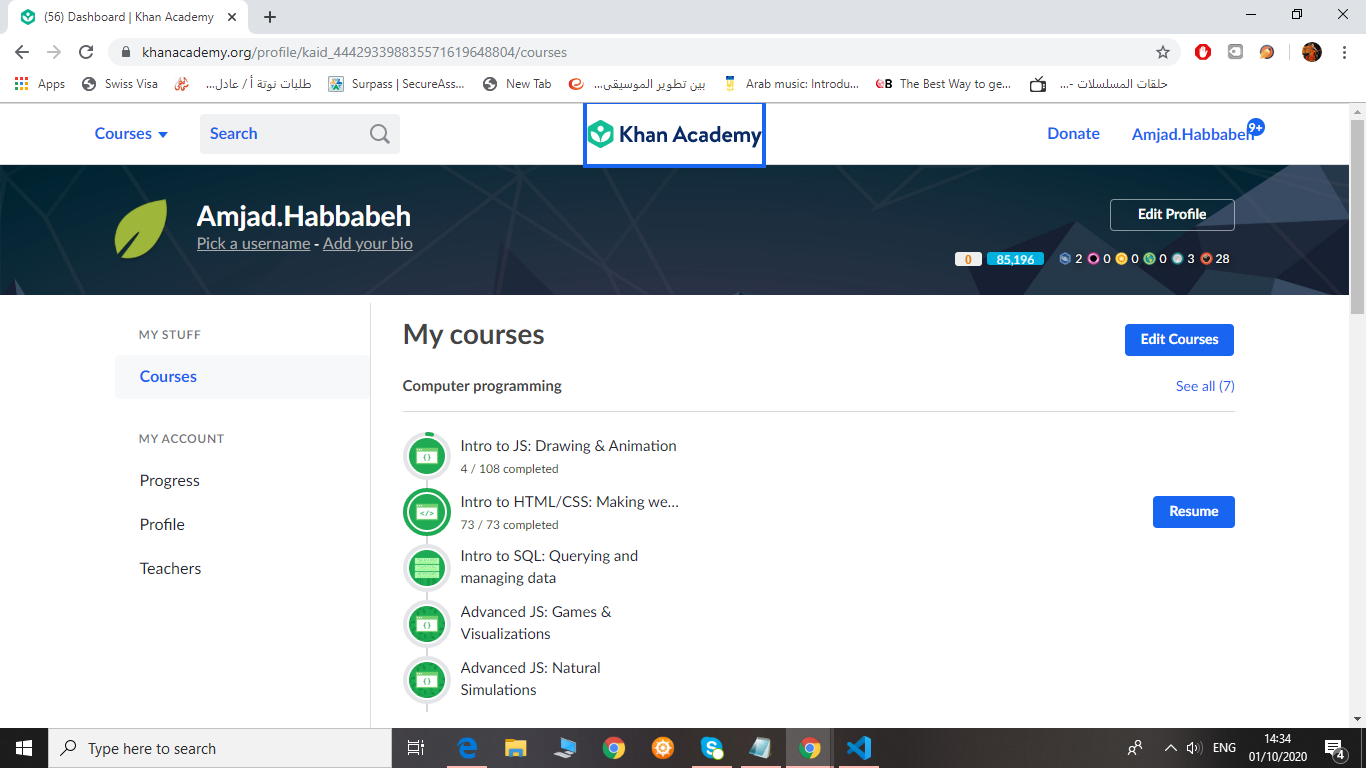The height and width of the screenshot is (768, 1366).
Task: Open Microsoft Edge from taskbar
Action: click(x=467, y=748)
